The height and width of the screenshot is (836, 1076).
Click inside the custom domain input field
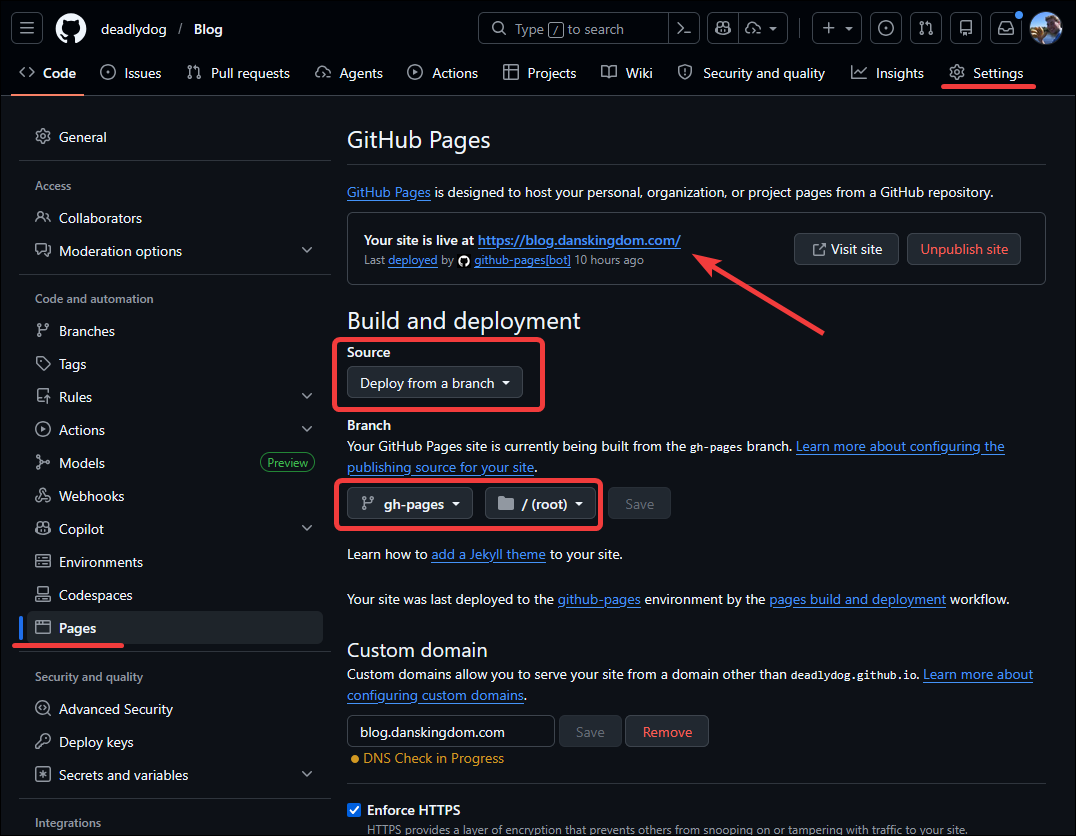point(450,731)
